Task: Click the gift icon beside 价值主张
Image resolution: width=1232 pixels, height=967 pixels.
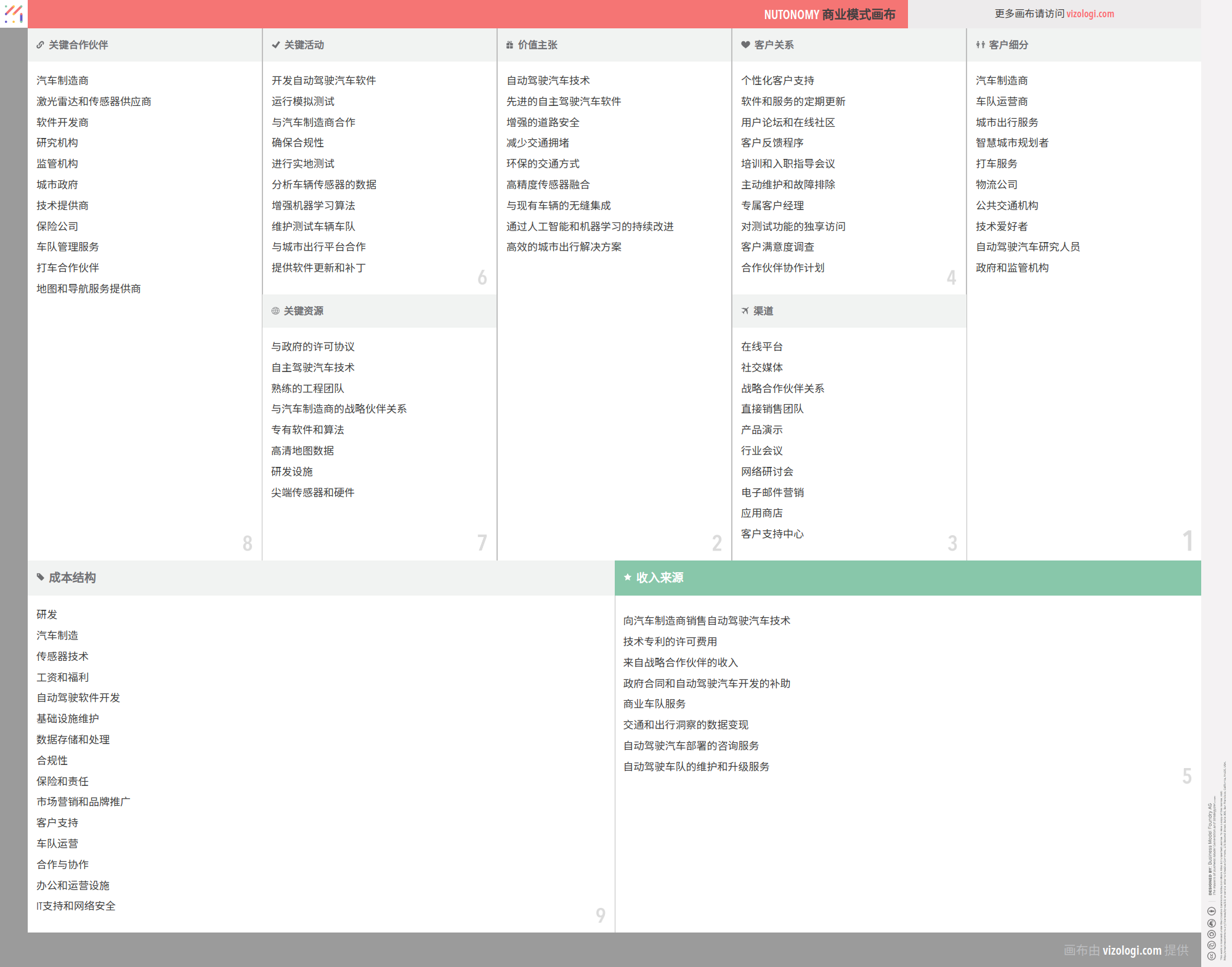Action: [x=509, y=45]
